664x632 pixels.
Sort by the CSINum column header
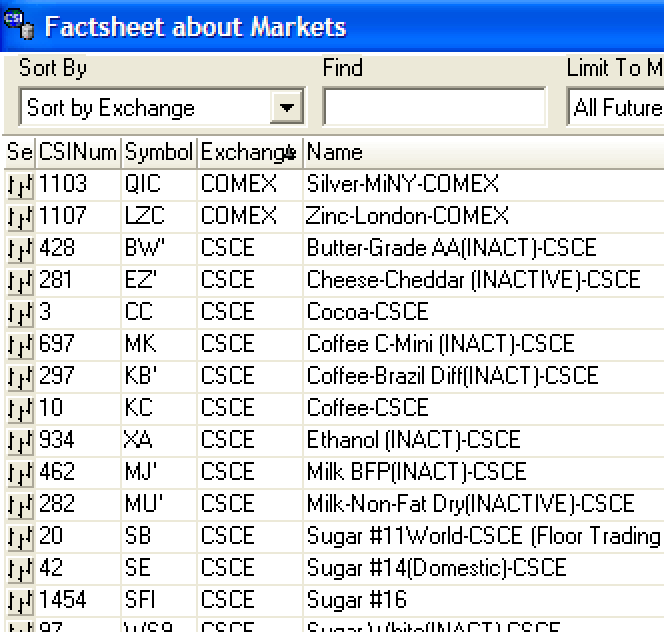pyautogui.click(x=78, y=153)
